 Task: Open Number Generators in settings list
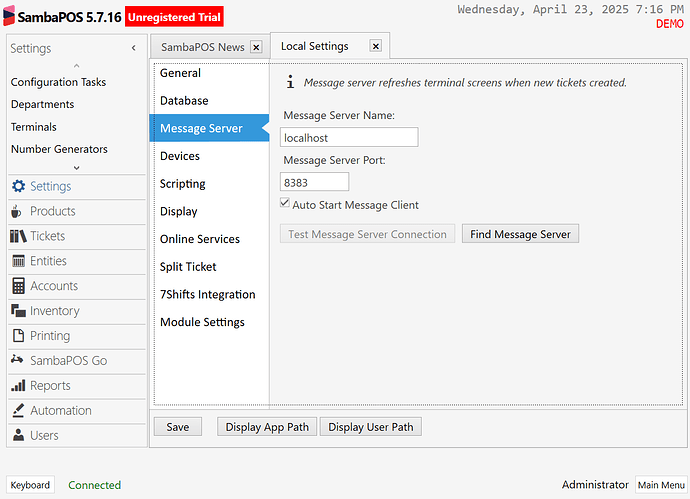[59, 149]
